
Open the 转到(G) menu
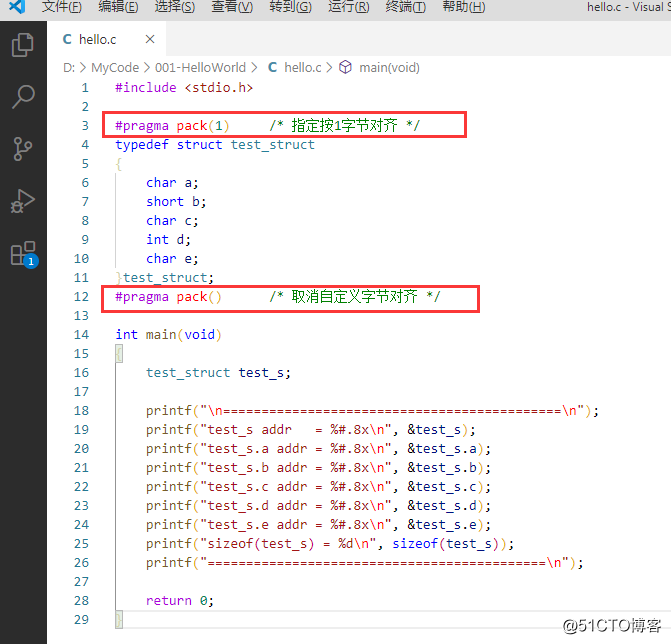click(x=290, y=7)
